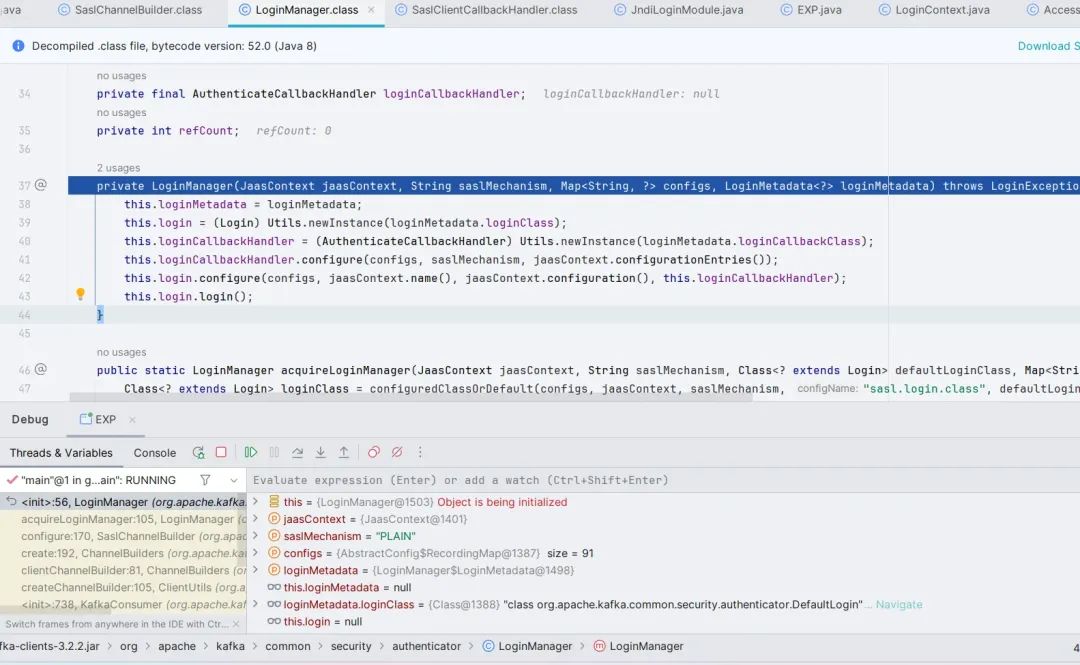This screenshot has height=665, width=1080.
Task: Click LoginManager method breadcrumb
Action: pyautogui.click(x=638, y=646)
